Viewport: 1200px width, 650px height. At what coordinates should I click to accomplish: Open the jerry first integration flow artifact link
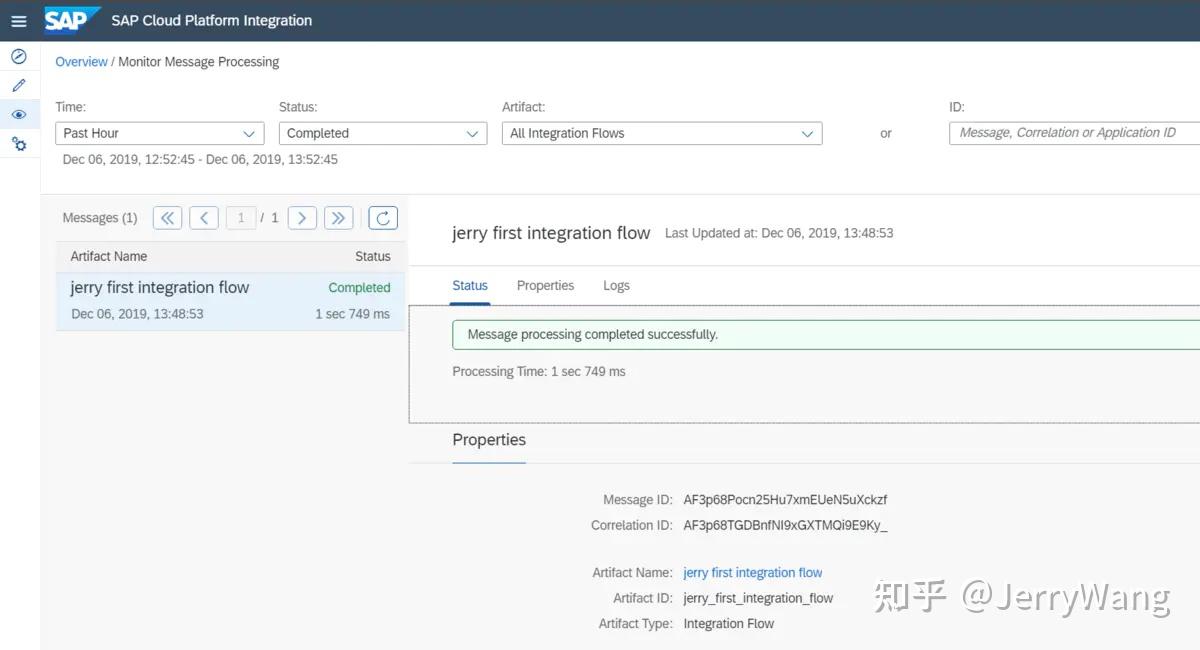[x=752, y=572]
